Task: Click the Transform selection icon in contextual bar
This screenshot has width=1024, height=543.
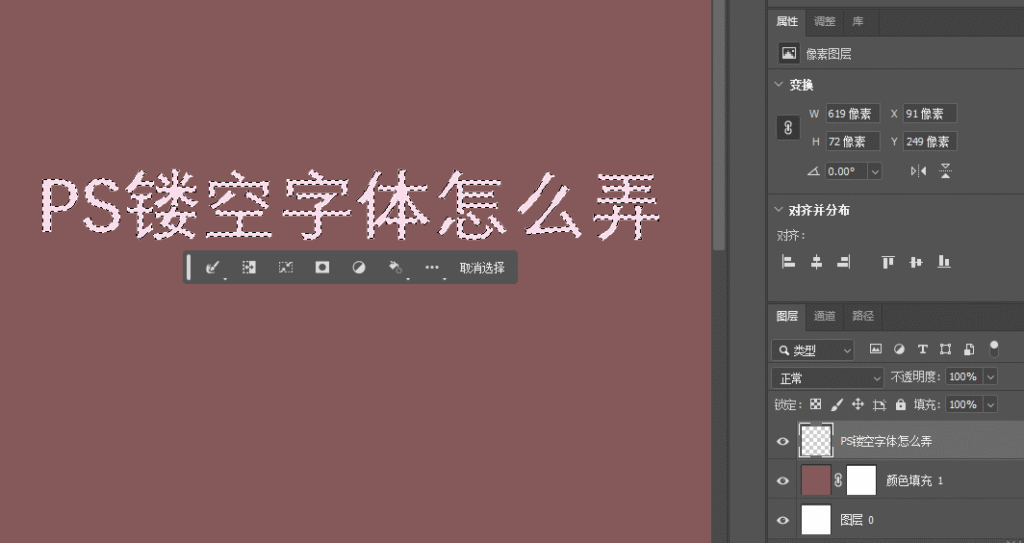Action: click(285, 267)
